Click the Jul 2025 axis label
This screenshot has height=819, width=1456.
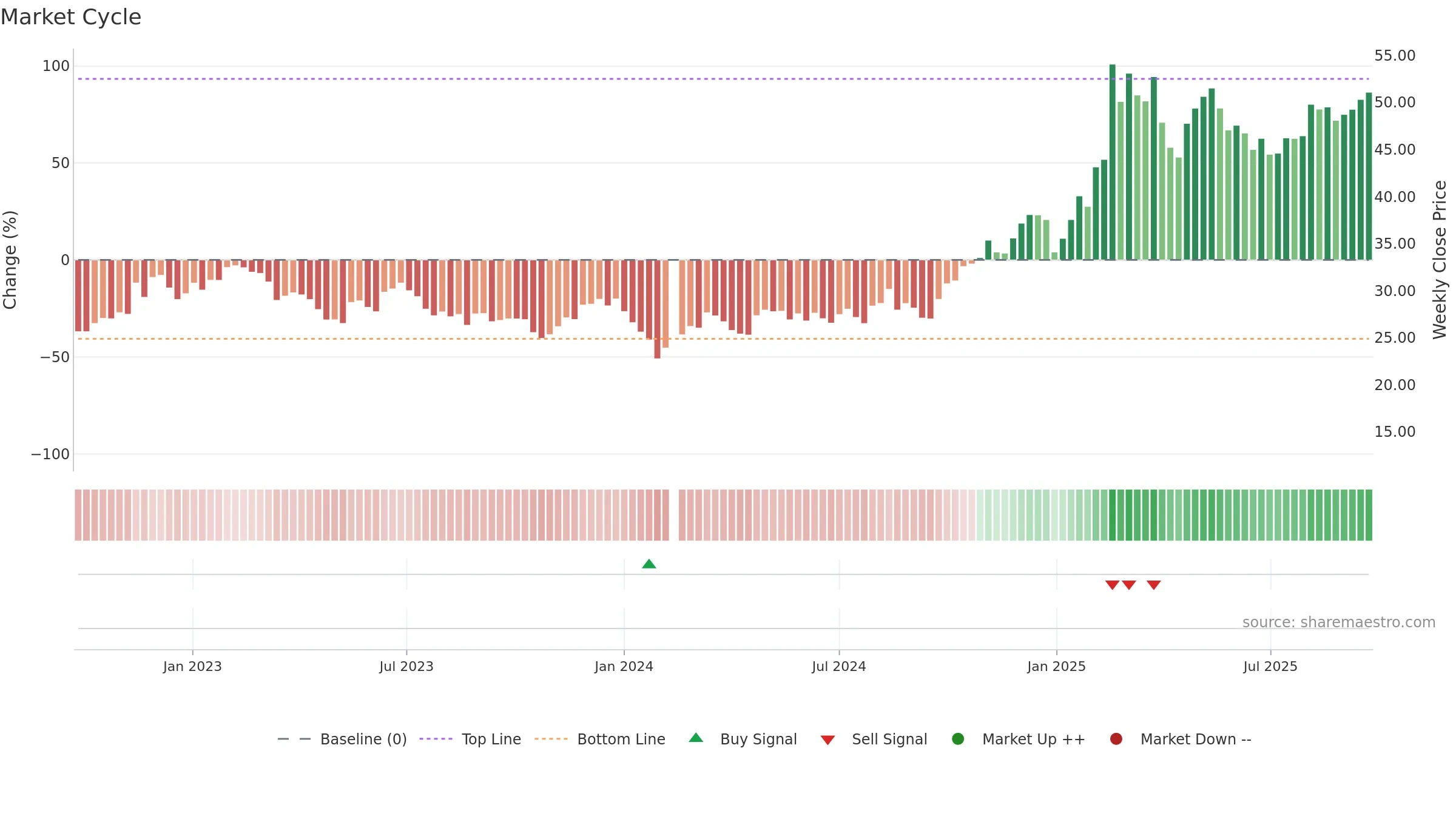coord(1270,667)
